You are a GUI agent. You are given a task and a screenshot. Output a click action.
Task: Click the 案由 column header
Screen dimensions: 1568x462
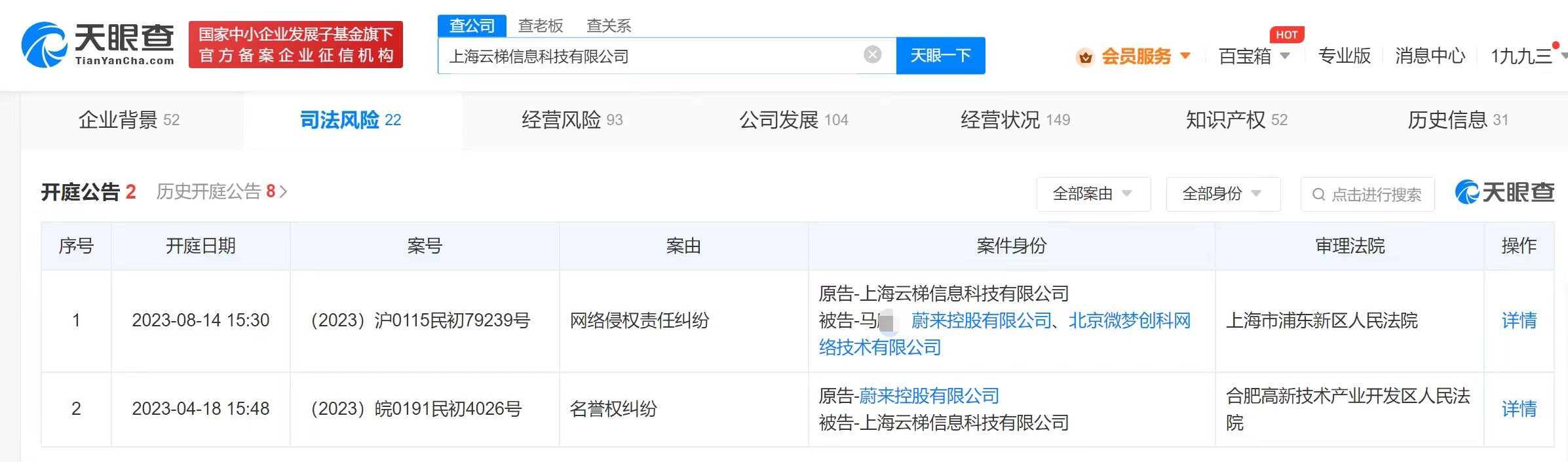683,246
